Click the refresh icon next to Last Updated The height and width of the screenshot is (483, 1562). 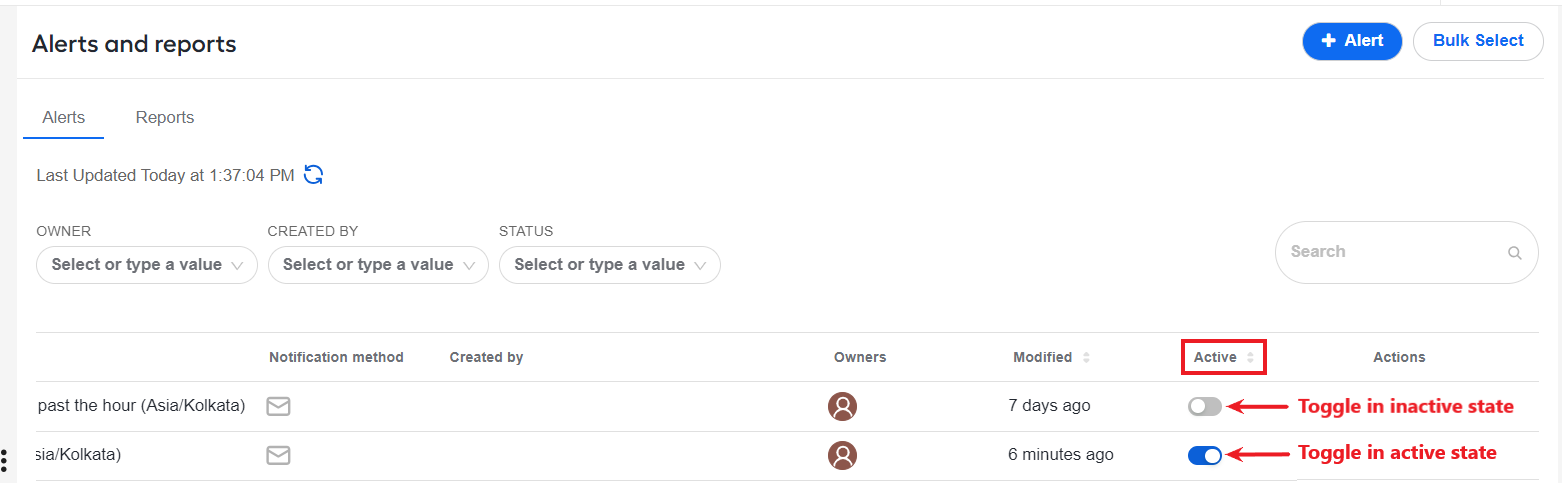(x=314, y=175)
